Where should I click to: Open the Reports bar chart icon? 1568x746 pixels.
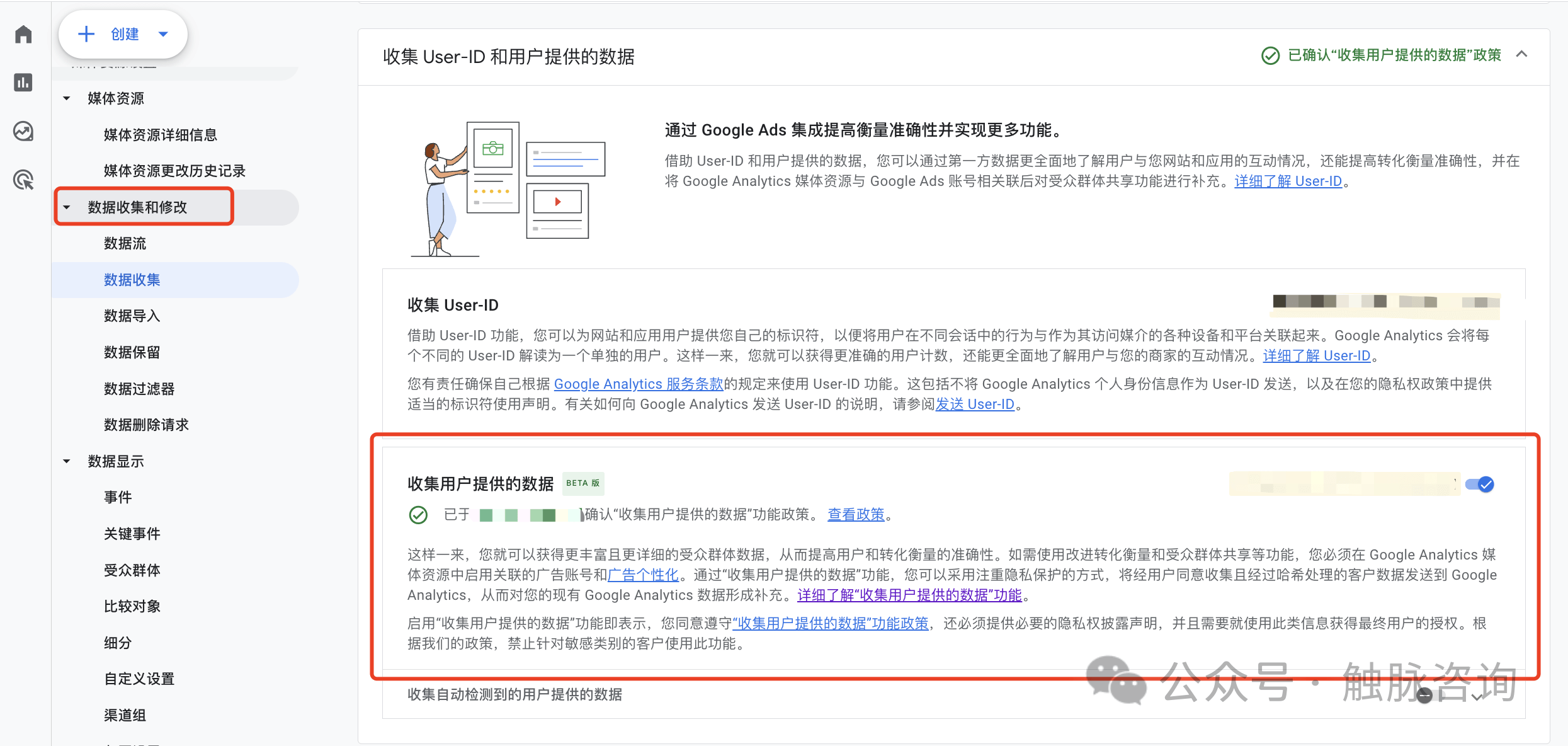pos(23,83)
